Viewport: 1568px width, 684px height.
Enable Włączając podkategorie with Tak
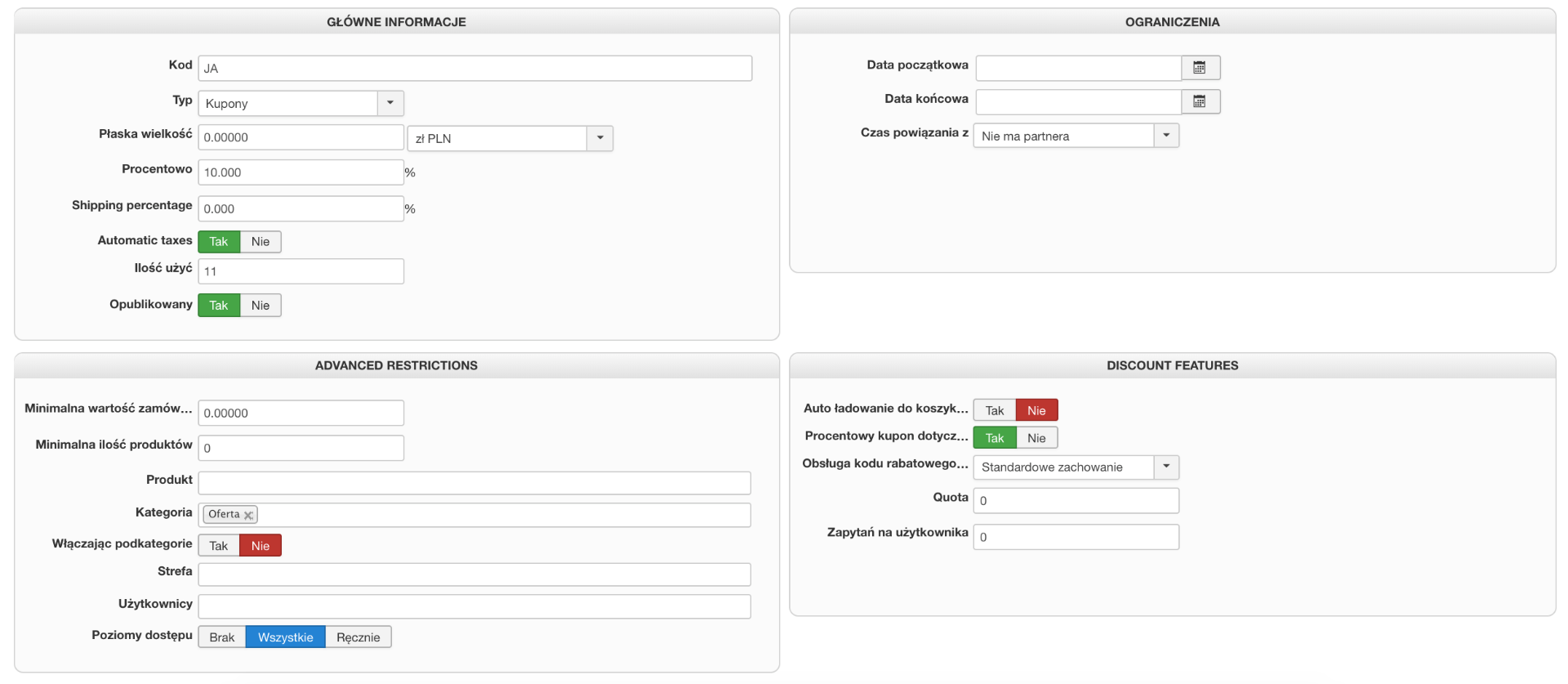[218, 546]
